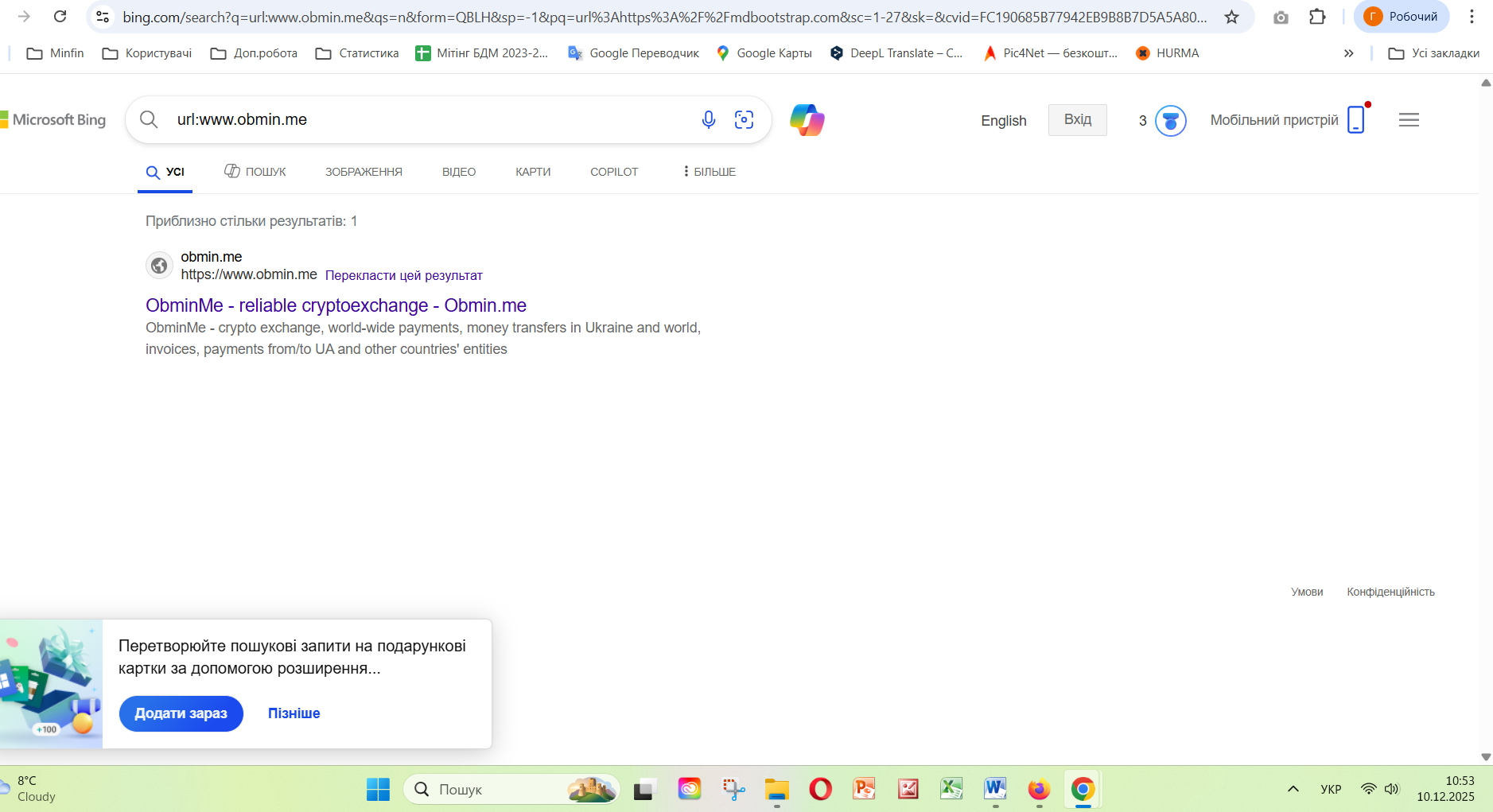Open the Доп.робота bookmarks folder
The width and height of the screenshot is (1493, 812).
click(x=254, y=53)
